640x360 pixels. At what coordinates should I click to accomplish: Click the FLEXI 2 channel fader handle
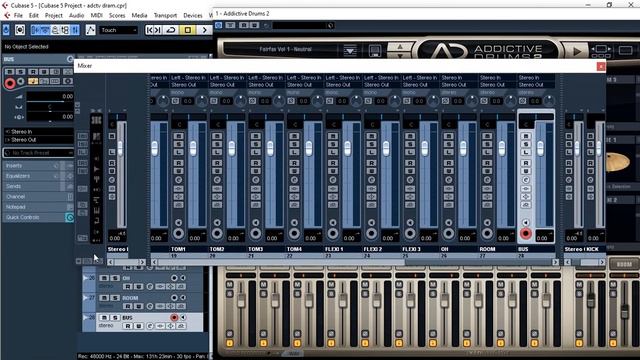coord(386,149)
